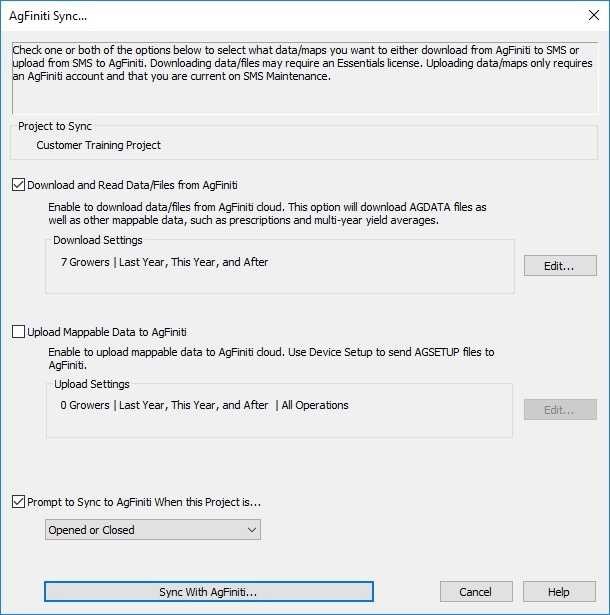This screenshot has height=615, width=610.
Task: Uncheck Prompt to Sync to AgFiniti option
Action: 19,502
